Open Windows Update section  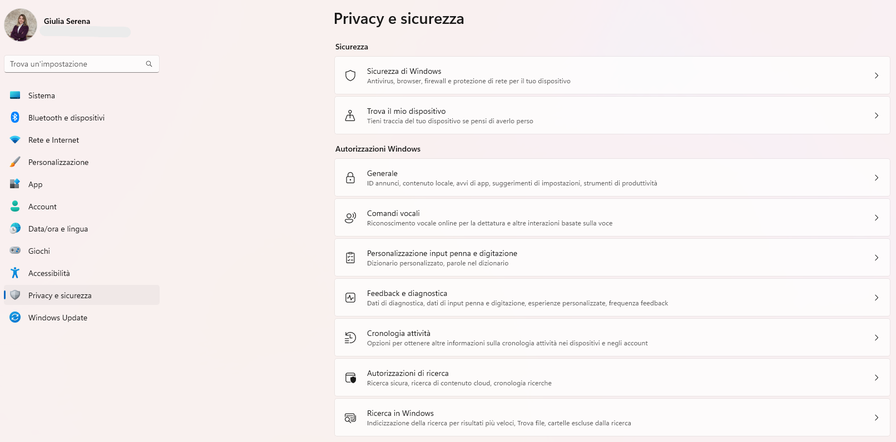57,318
